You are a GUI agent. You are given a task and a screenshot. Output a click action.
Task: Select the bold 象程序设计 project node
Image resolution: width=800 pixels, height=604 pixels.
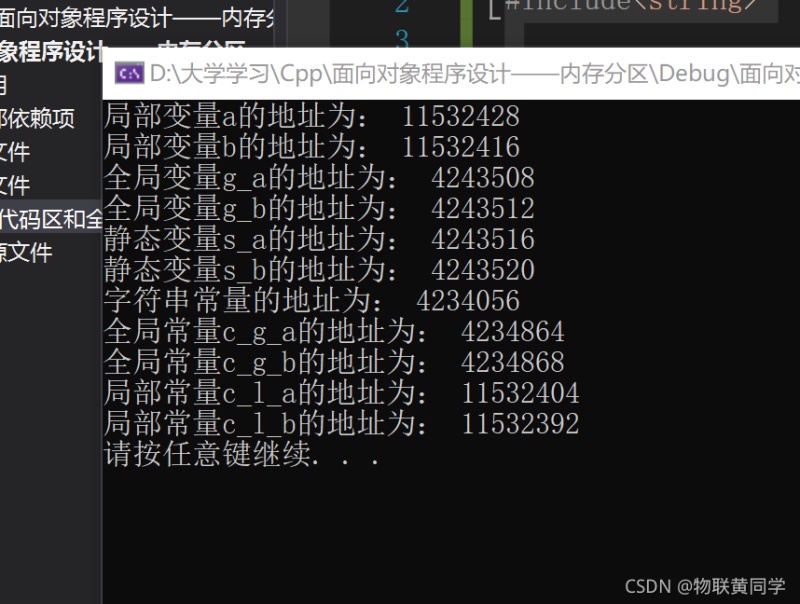tap(53, 51)
